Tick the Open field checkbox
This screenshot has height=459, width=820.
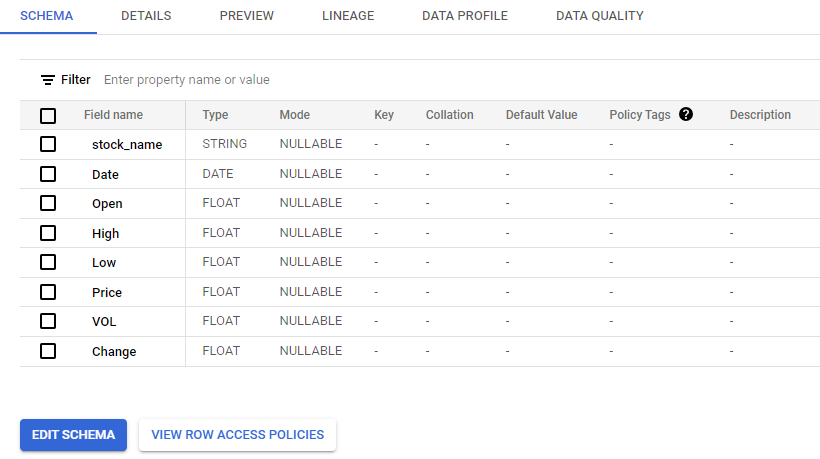(x=48, y=203)
